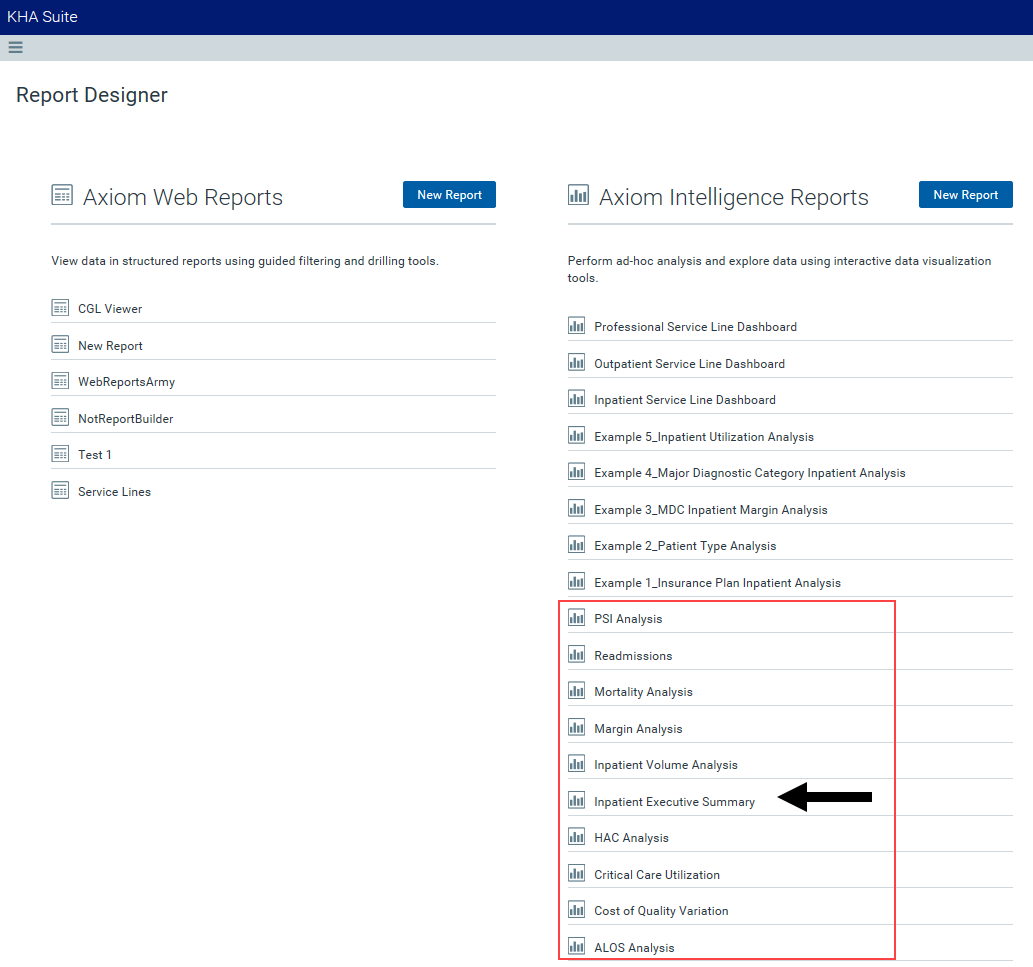Click the chart icon beside PSI Analysis
The image size is (1033, 967).
(577, 618)
